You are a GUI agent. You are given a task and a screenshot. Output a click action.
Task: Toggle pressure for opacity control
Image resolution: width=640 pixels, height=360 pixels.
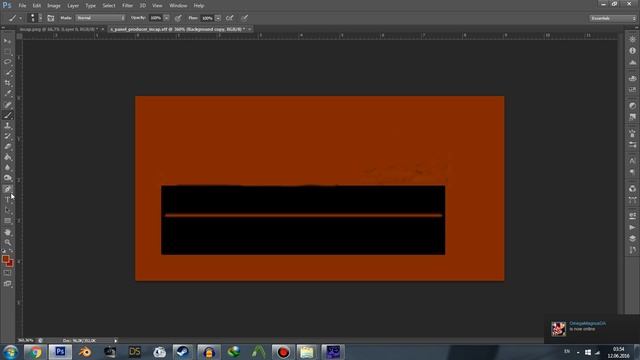178,18
